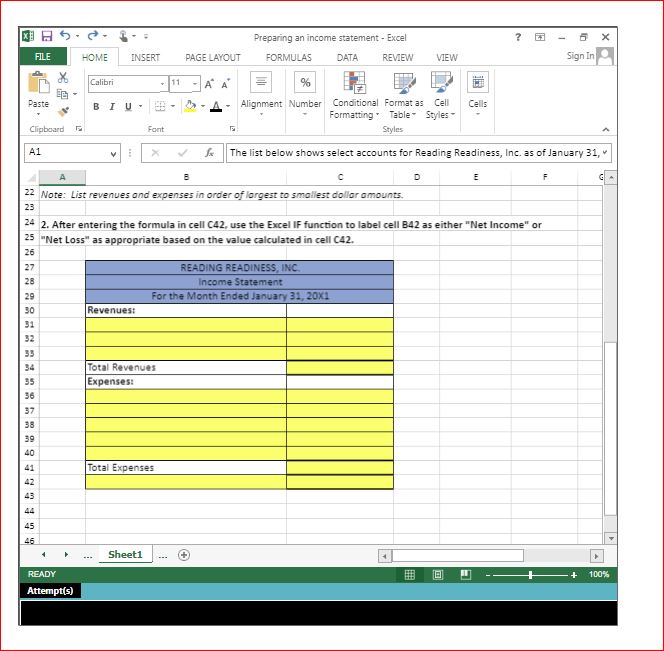Viewport: 664px width, 651px height.
Task: Toggle Underline formatting
Action: [x=128, y=106]
